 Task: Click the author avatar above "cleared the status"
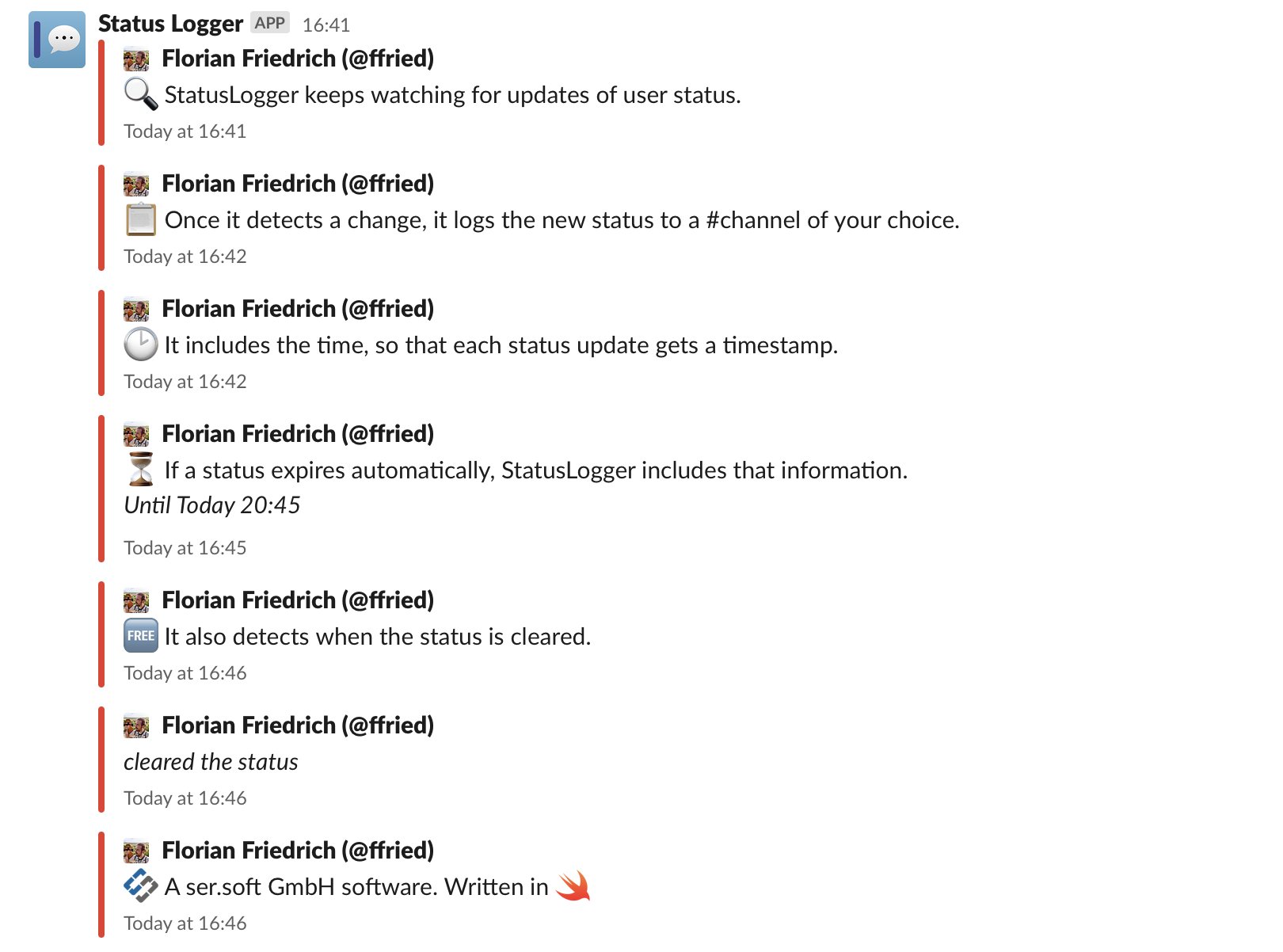click(136, 726)
